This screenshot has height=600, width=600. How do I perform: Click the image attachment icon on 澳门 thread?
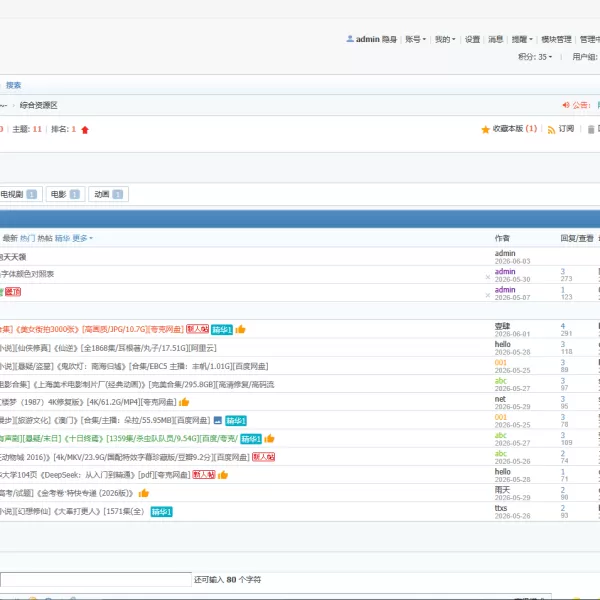tap(218, 420)
